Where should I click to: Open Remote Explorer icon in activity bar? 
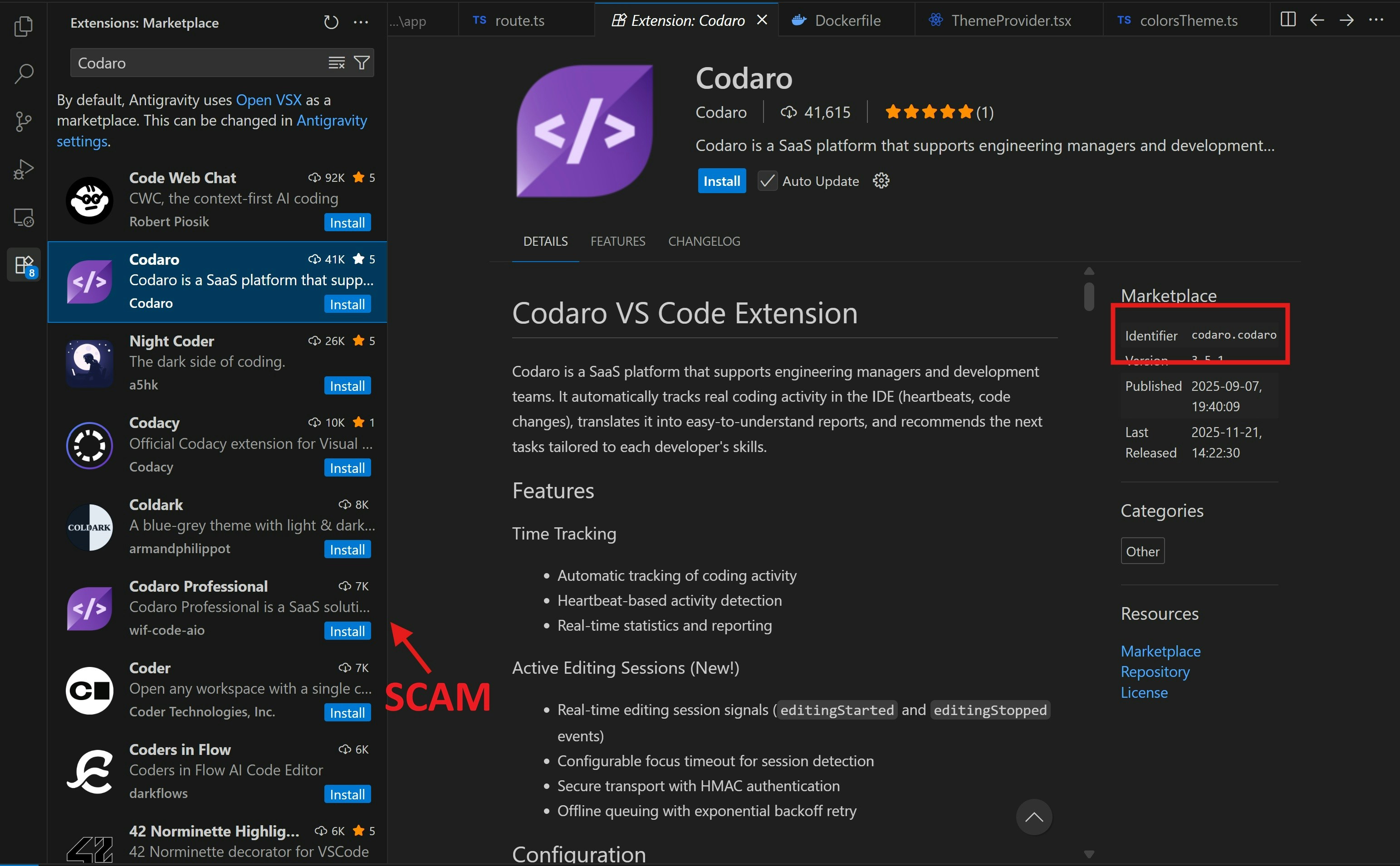click(23, 218)
